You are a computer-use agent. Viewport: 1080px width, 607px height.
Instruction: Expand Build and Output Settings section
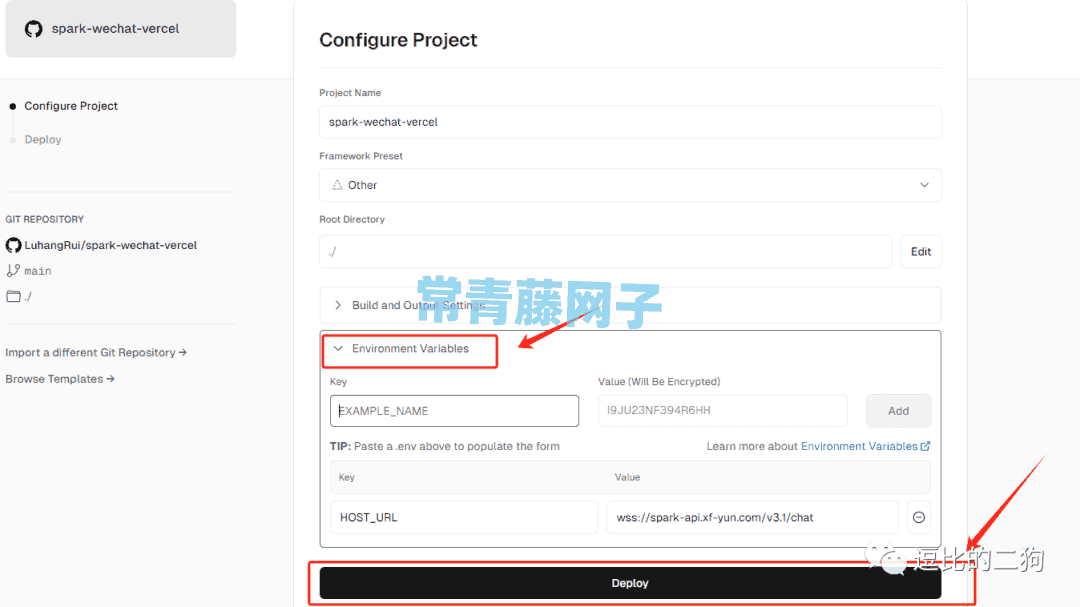[630, 305]
